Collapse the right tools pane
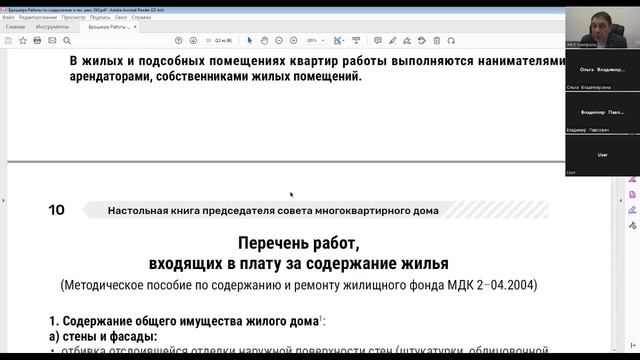This screenshot has height=360, width=640. [621, 200]
